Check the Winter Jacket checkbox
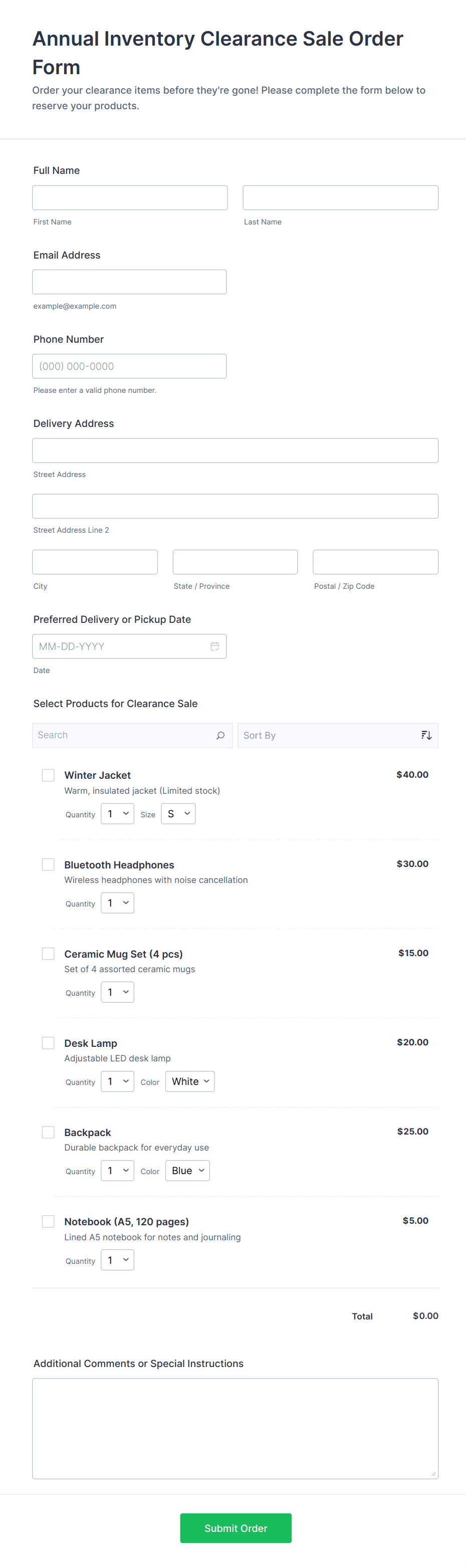 [x=48, y=775]
